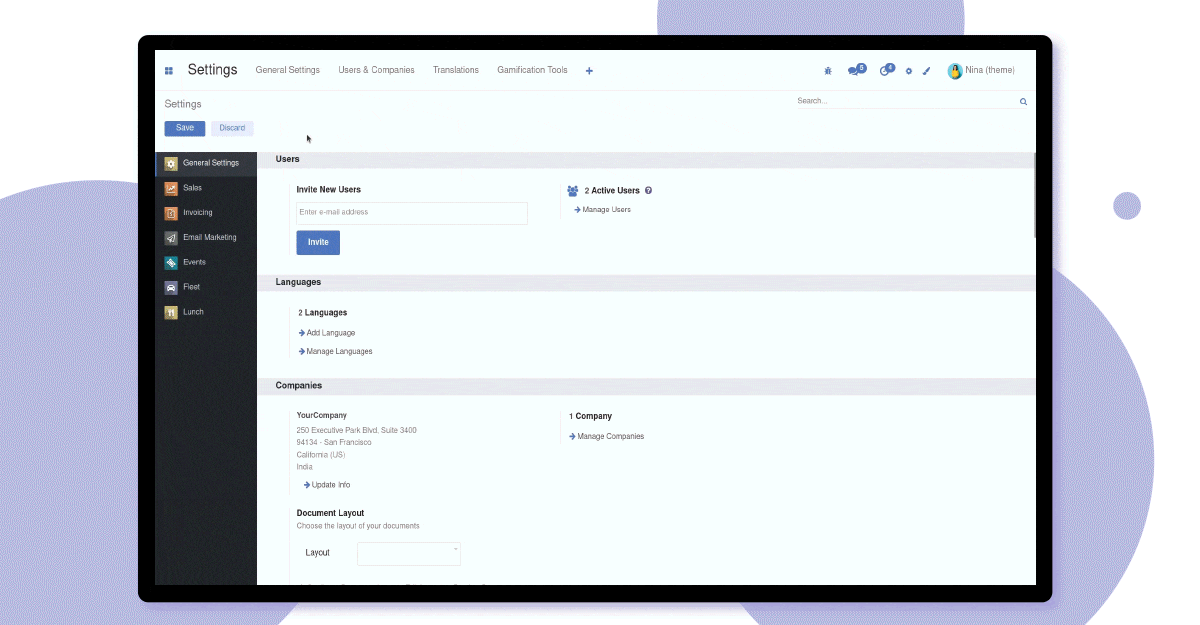Open the General Settings top menu

click(x=288, y=70)
